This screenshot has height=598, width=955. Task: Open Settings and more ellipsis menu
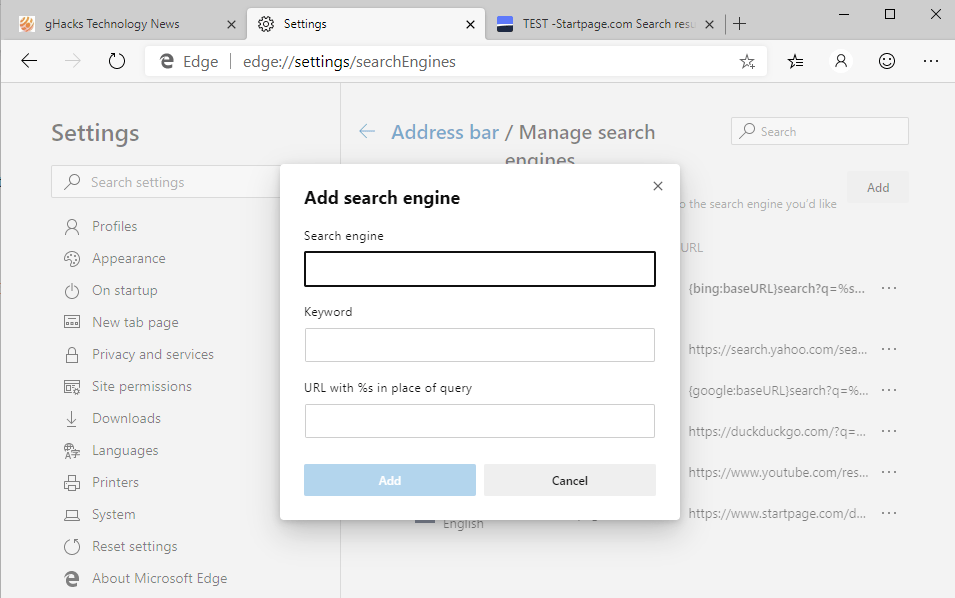point(931,61)
